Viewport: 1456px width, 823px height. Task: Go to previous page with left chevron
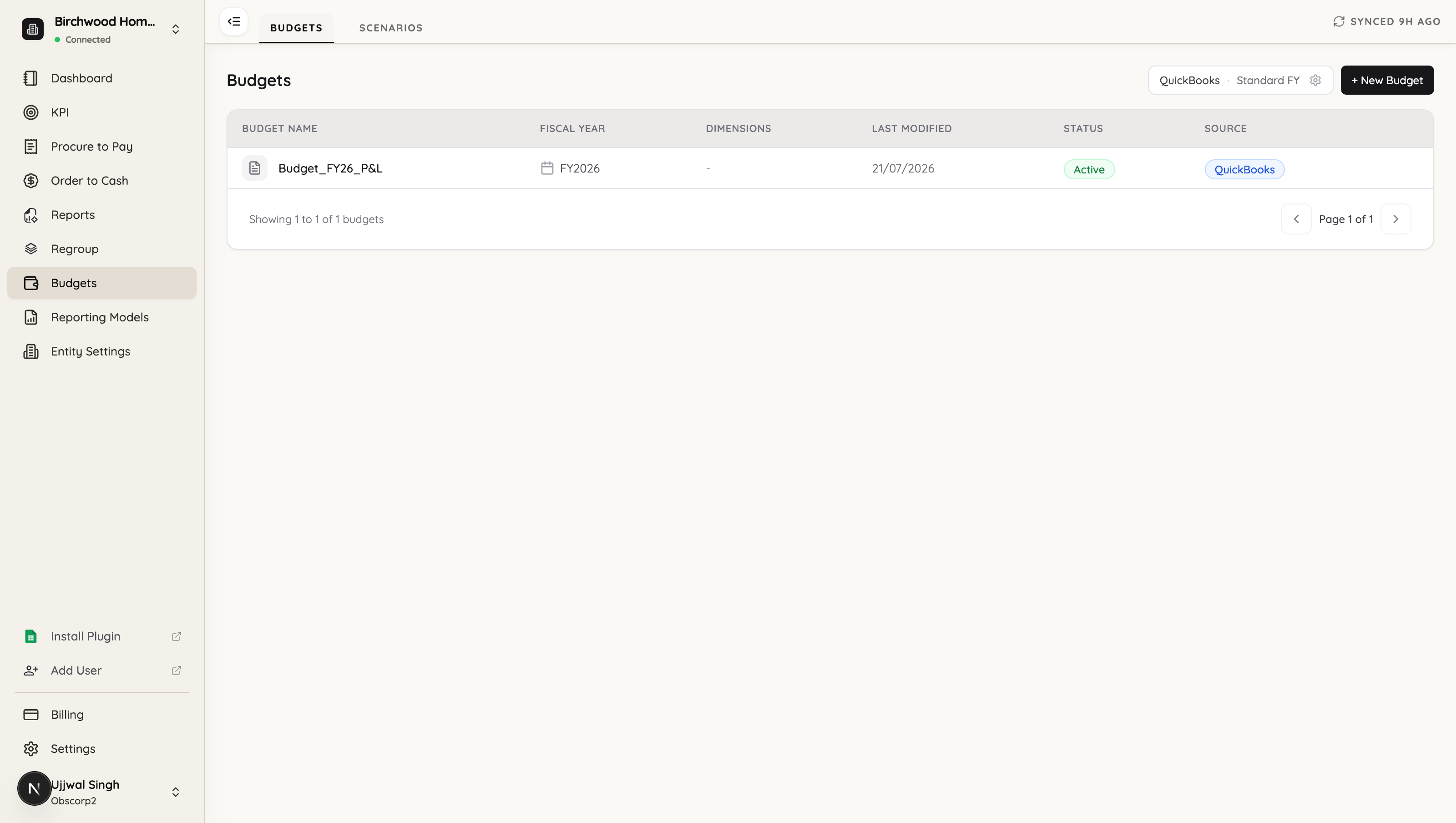coord(1295,219)
